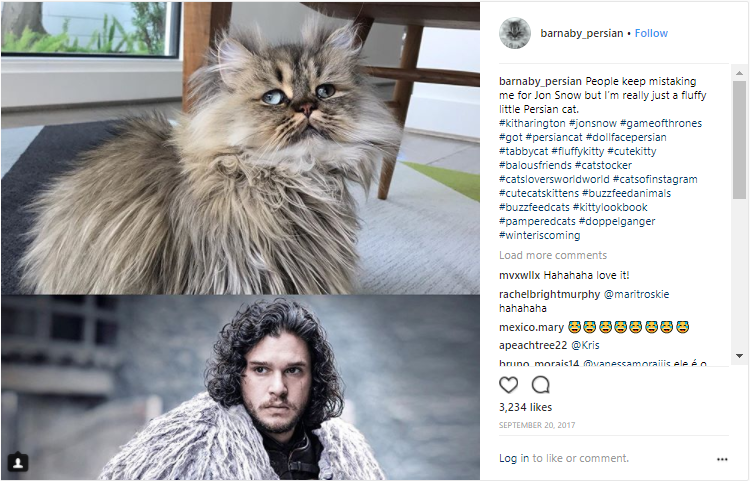This screenshot has height=481, width=750.
Task: Follow the barnaby_persian account
Action: tap(651, 33)
